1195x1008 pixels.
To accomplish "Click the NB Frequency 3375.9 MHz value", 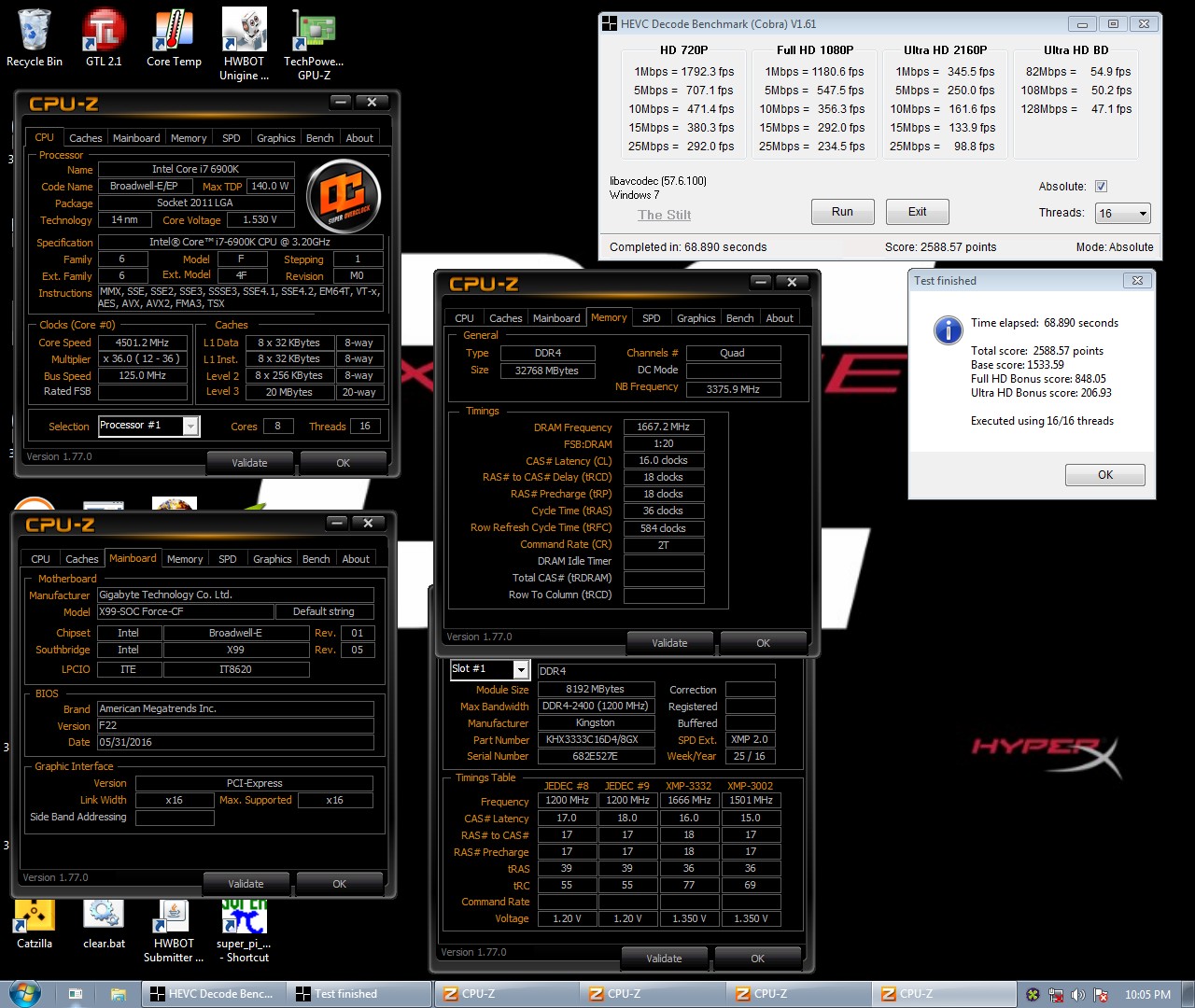I will click(x=733, y=389).
